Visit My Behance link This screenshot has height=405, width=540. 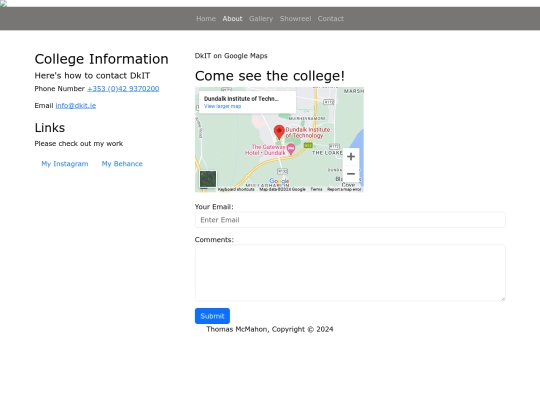122,164
